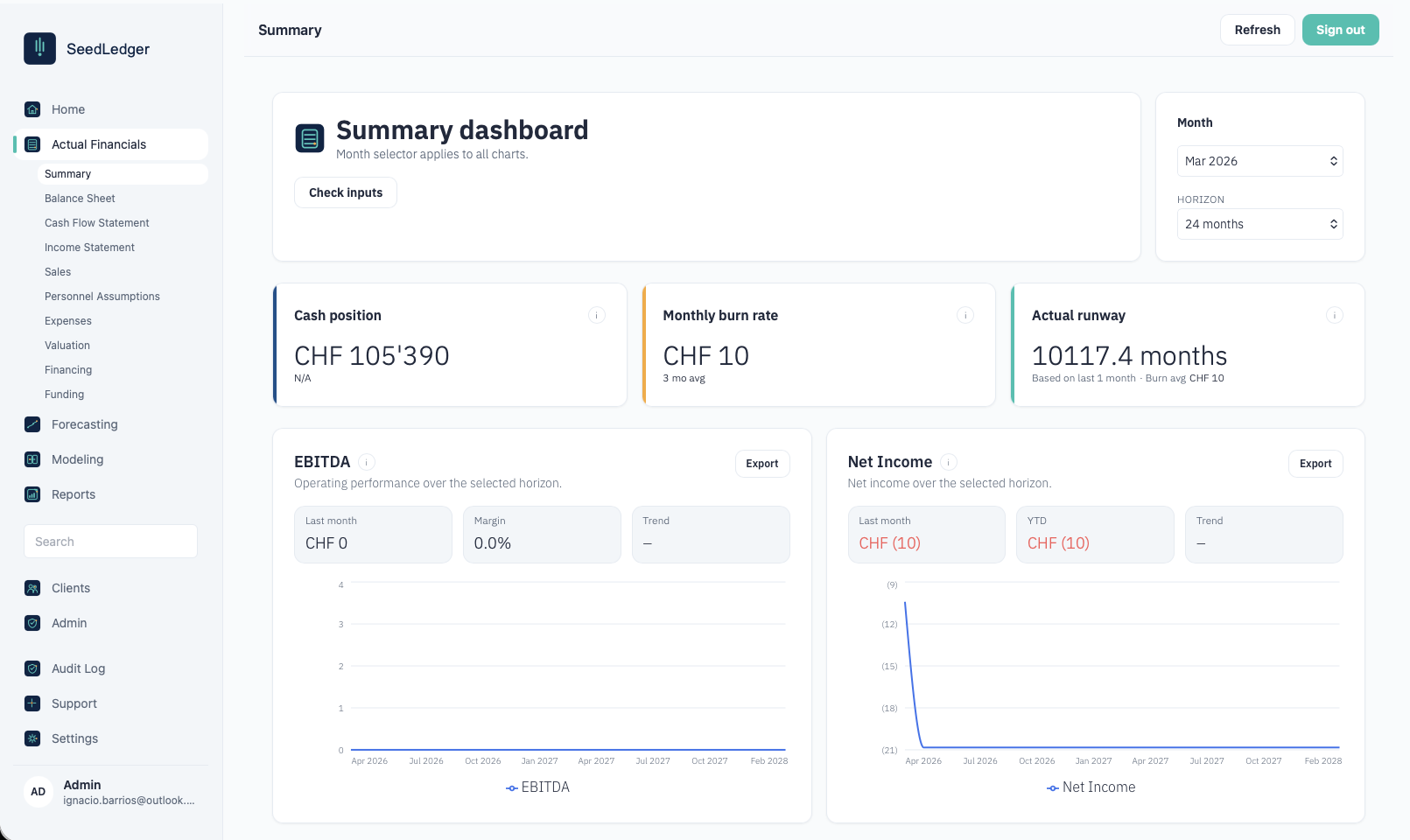Click the Admin user profile email
The height and width of the screenshot is (840, 1410).
coord(129,801)
